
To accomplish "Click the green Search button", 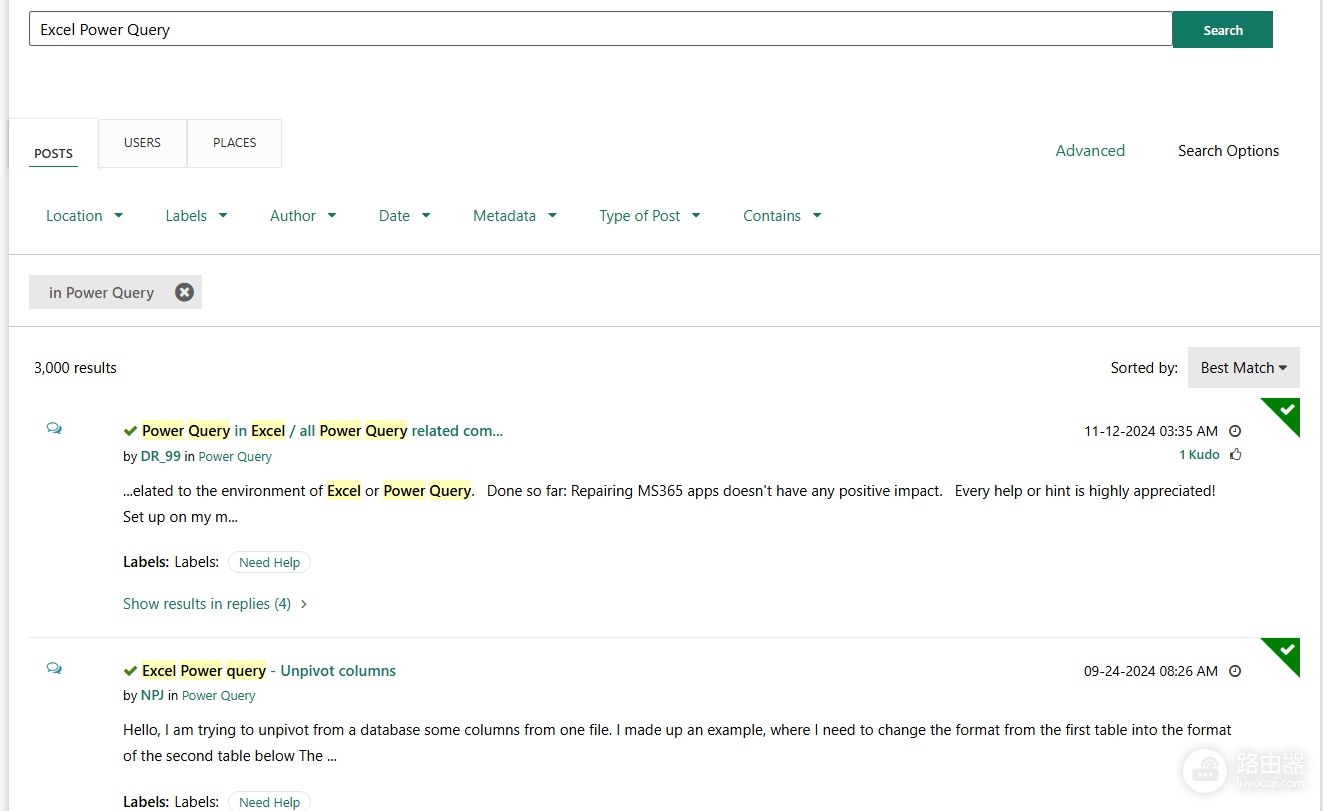I will click(1223, 30).
